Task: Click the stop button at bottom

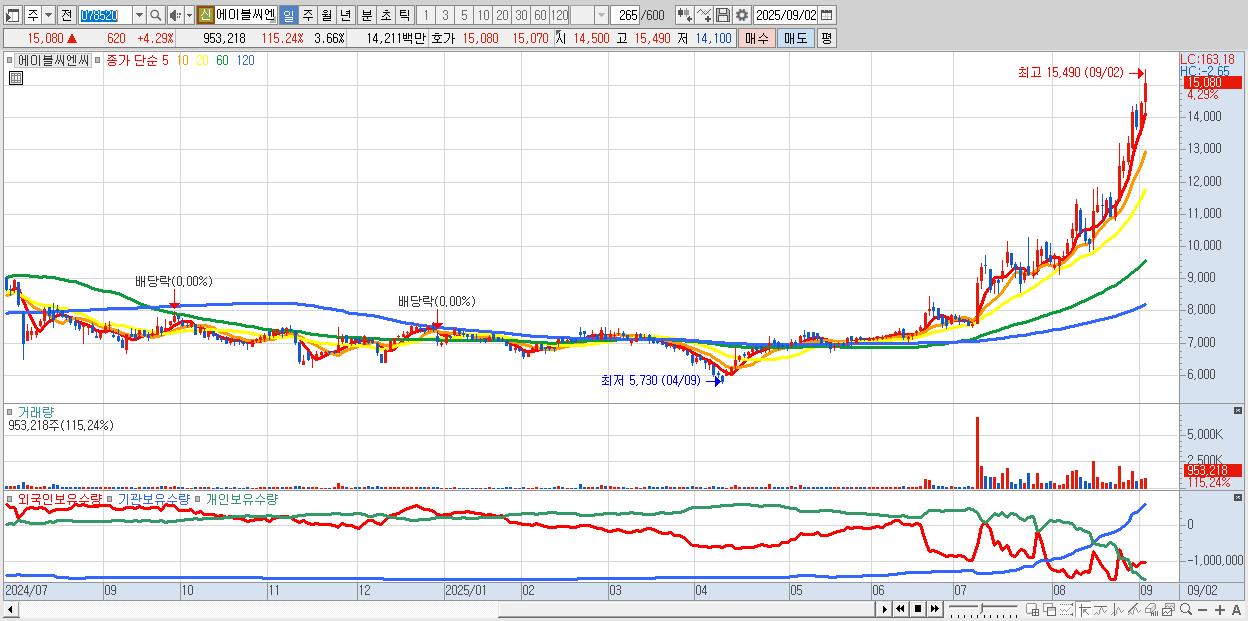Action: tap(917, 609)
